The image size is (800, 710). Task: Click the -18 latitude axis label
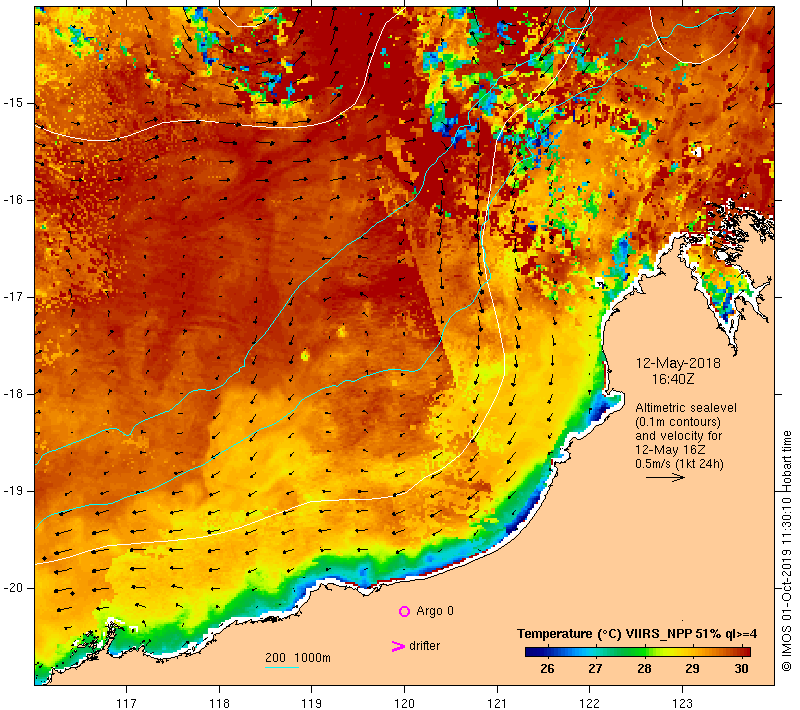[x=13, y=394]
